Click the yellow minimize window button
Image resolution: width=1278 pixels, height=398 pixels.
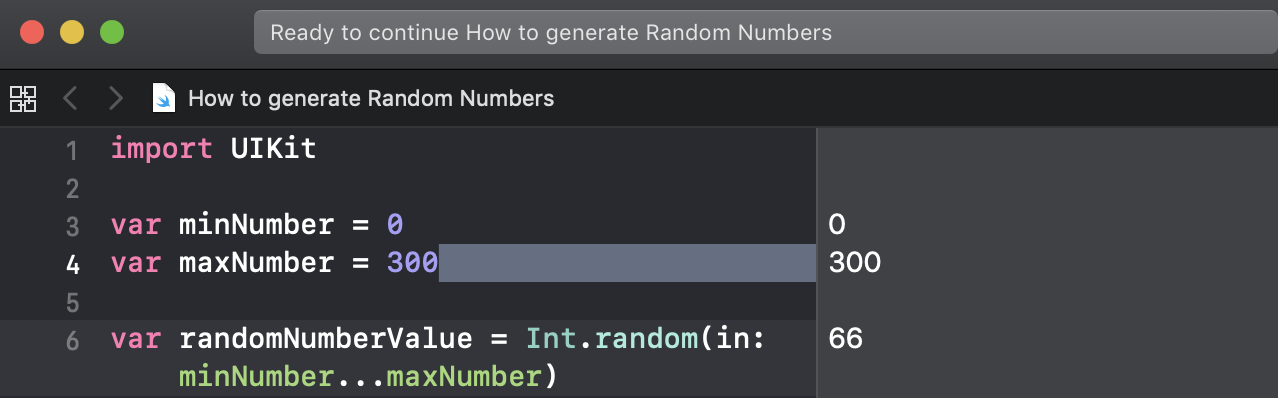(72, 32)
